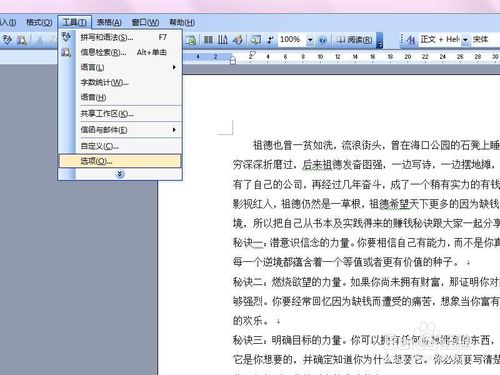500x375 pixels.
Task: Select the Drawing toolbar icon
Action: [x=237, y=40]
